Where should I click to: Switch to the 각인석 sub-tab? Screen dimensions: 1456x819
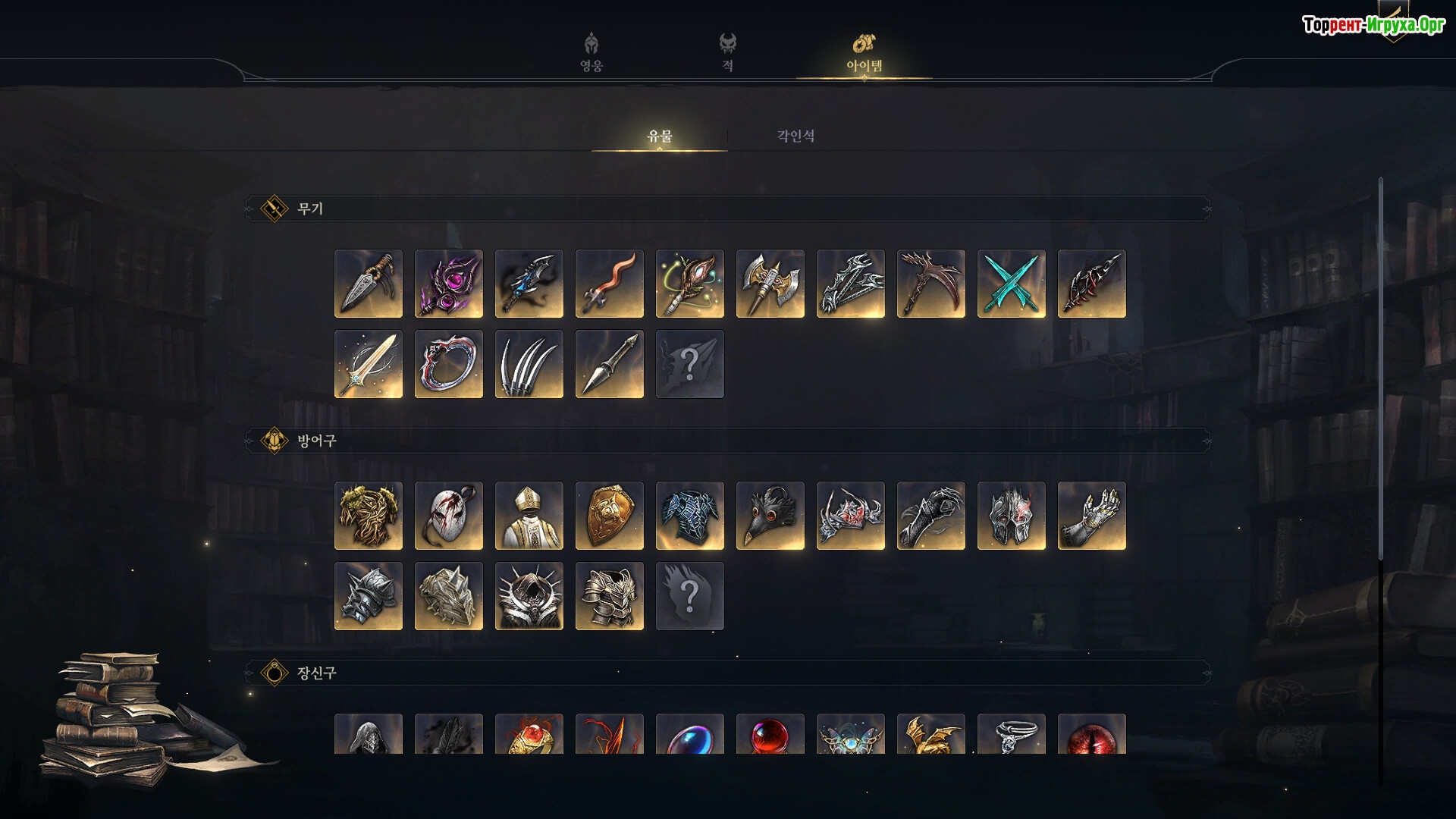click(x=795, y=136)
